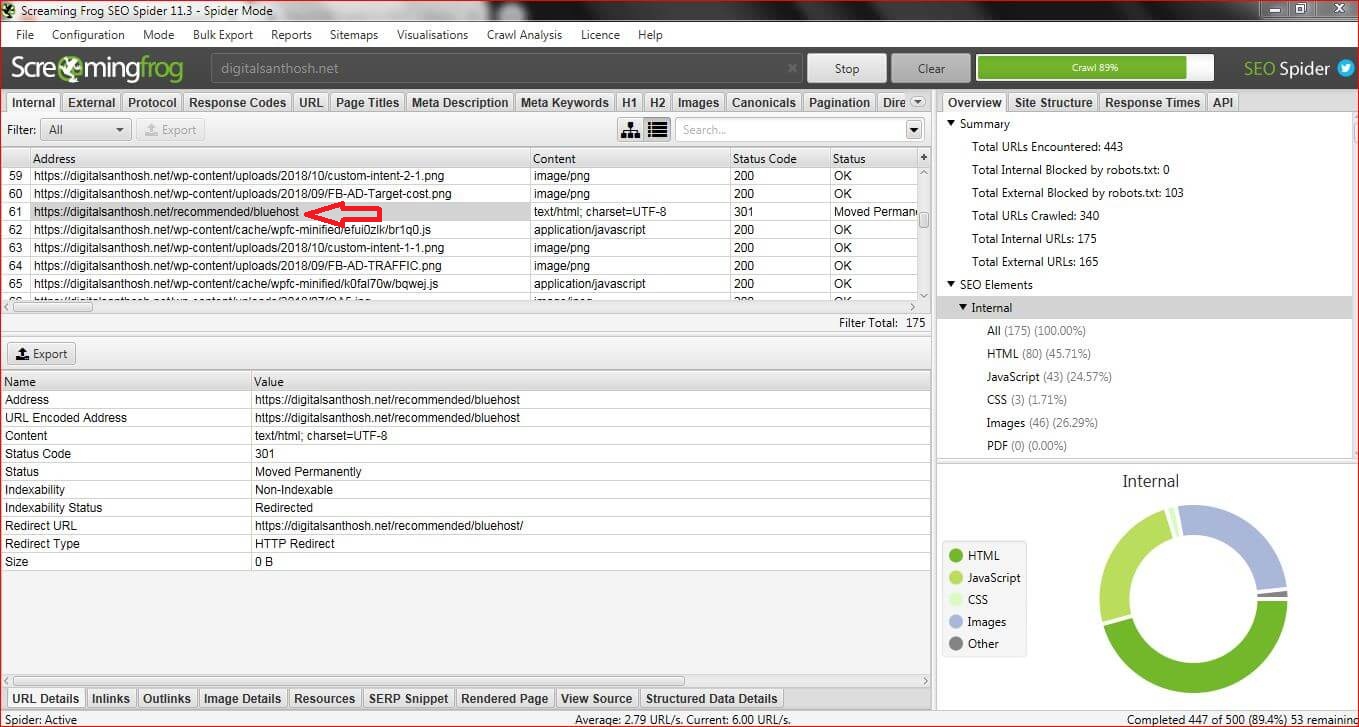The image size is (1359, 727).
Task: Open the Reports menu
Action: point(291,35)
